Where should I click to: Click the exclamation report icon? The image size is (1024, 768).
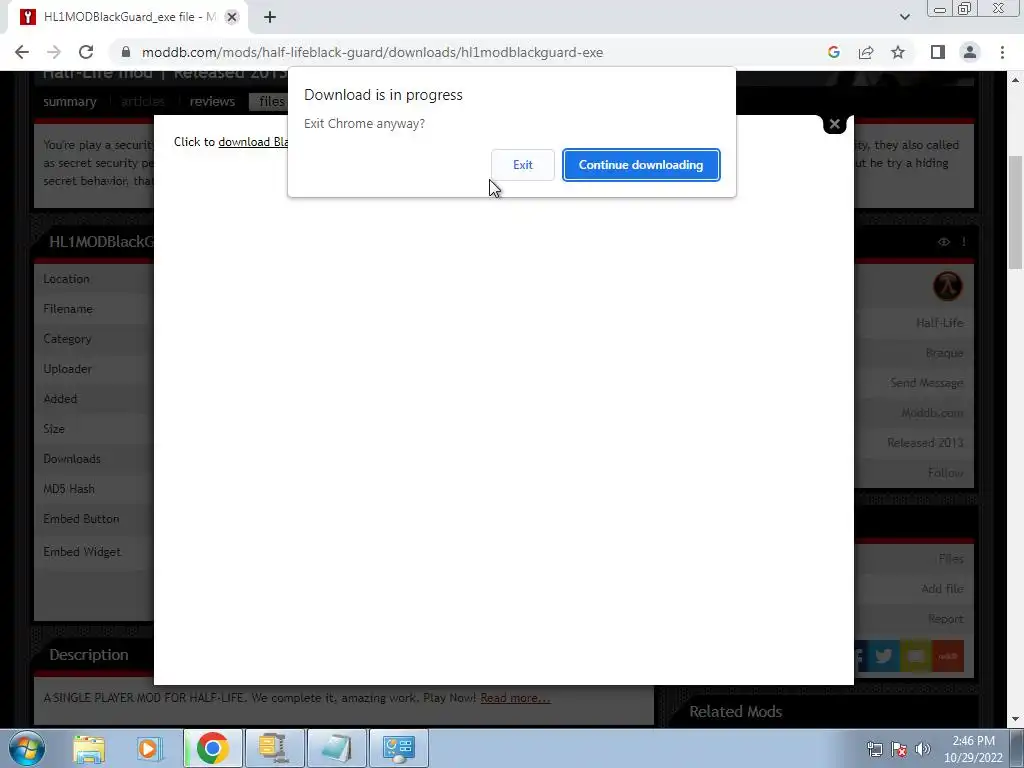pyautogui.click(x=963, y=242)
